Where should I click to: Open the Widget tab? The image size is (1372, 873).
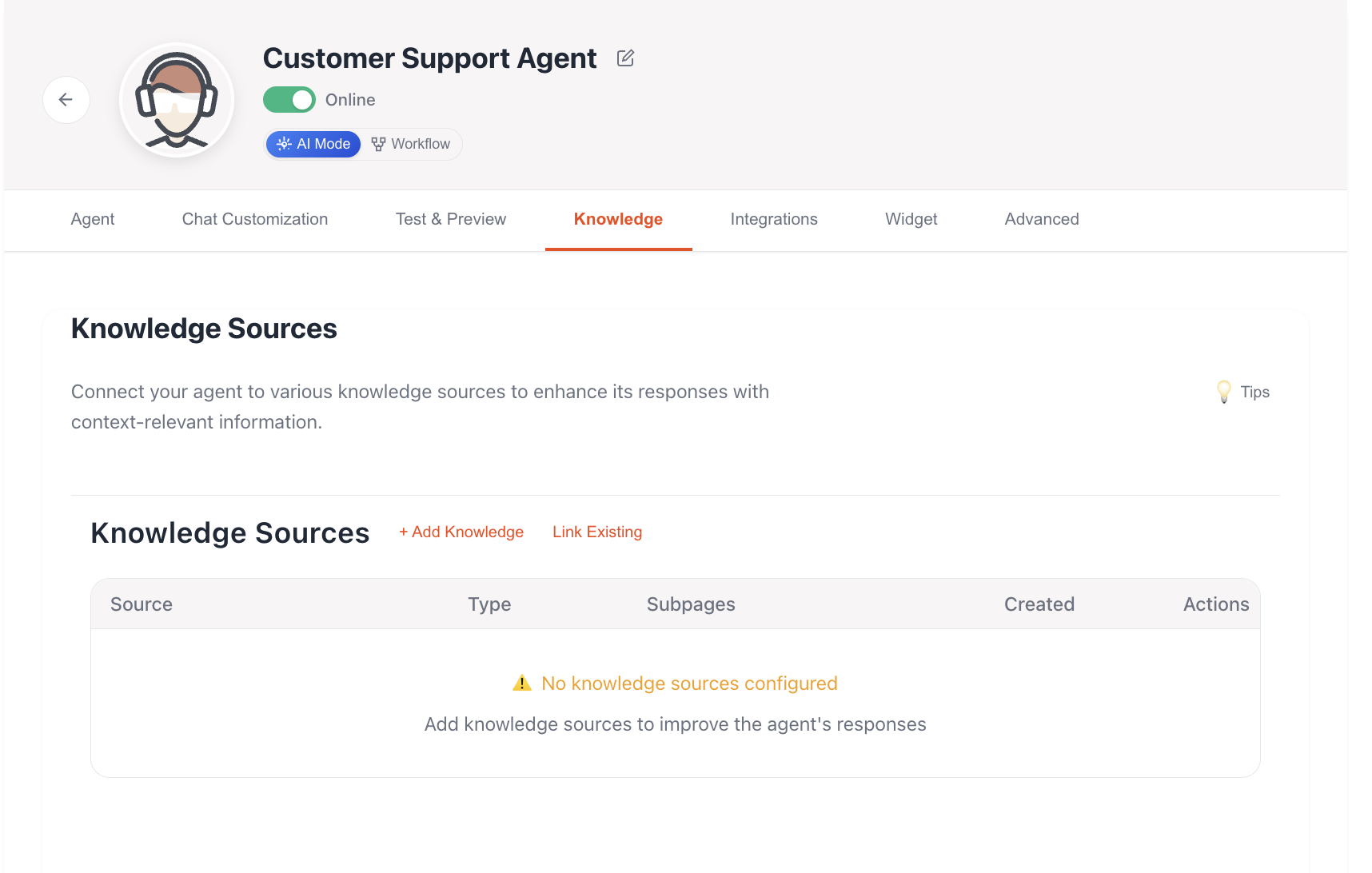pos(911,219)
